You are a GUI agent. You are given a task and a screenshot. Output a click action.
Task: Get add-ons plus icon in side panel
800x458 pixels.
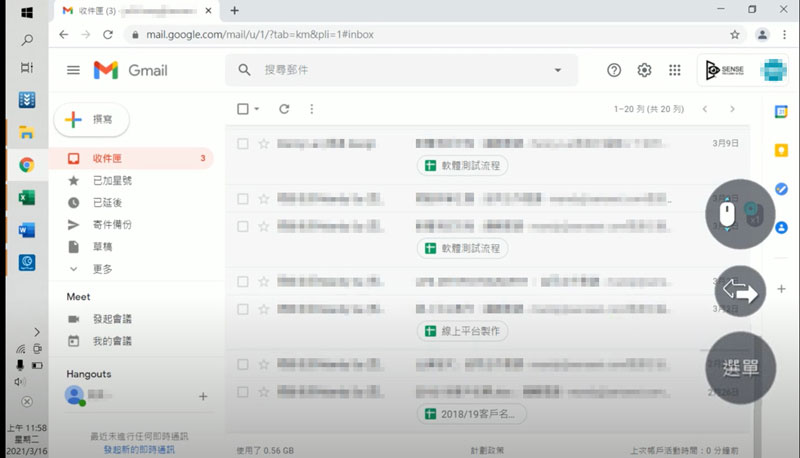pyautogui.click(x=781, y=289)
